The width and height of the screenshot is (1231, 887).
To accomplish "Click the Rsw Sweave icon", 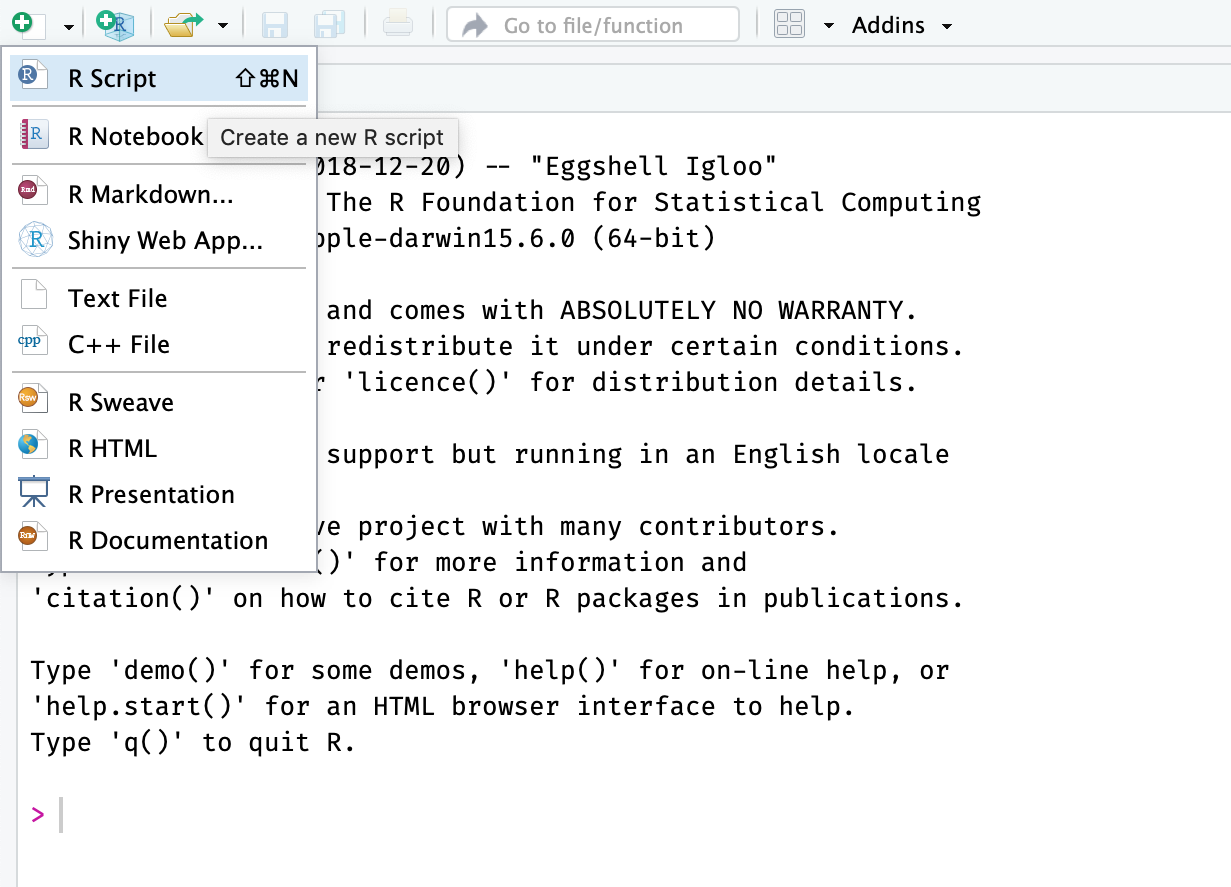I will [x=34, y=400].
